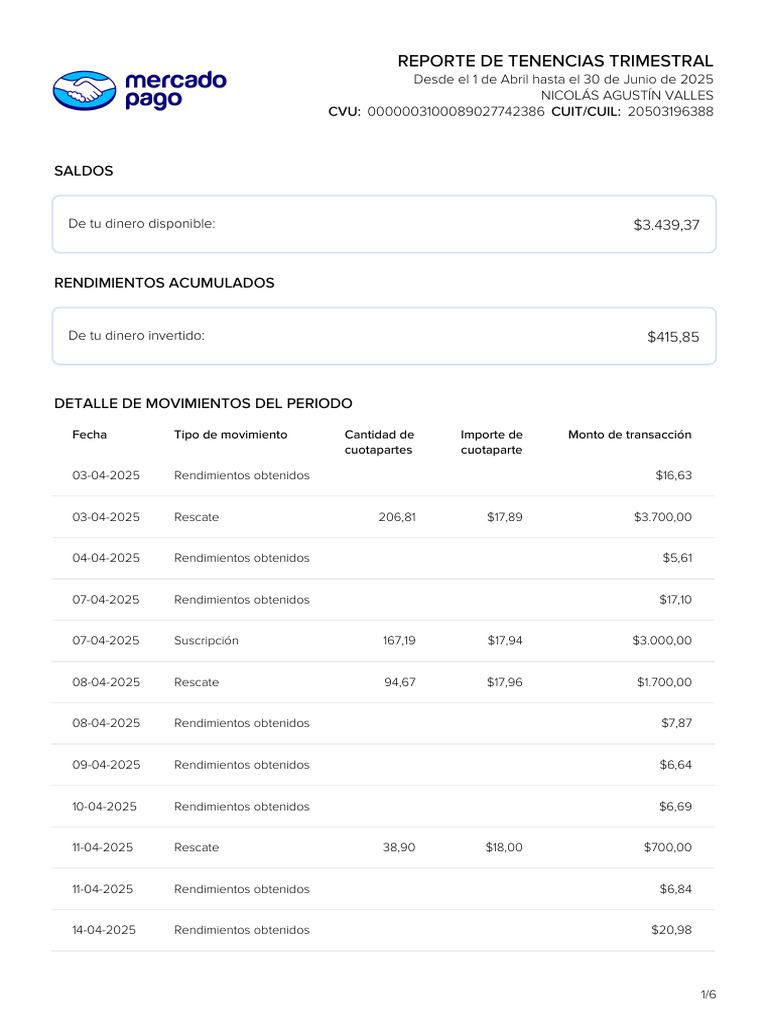Click 'Rescate' in the 08-04-2025 row

click(197, 682)
